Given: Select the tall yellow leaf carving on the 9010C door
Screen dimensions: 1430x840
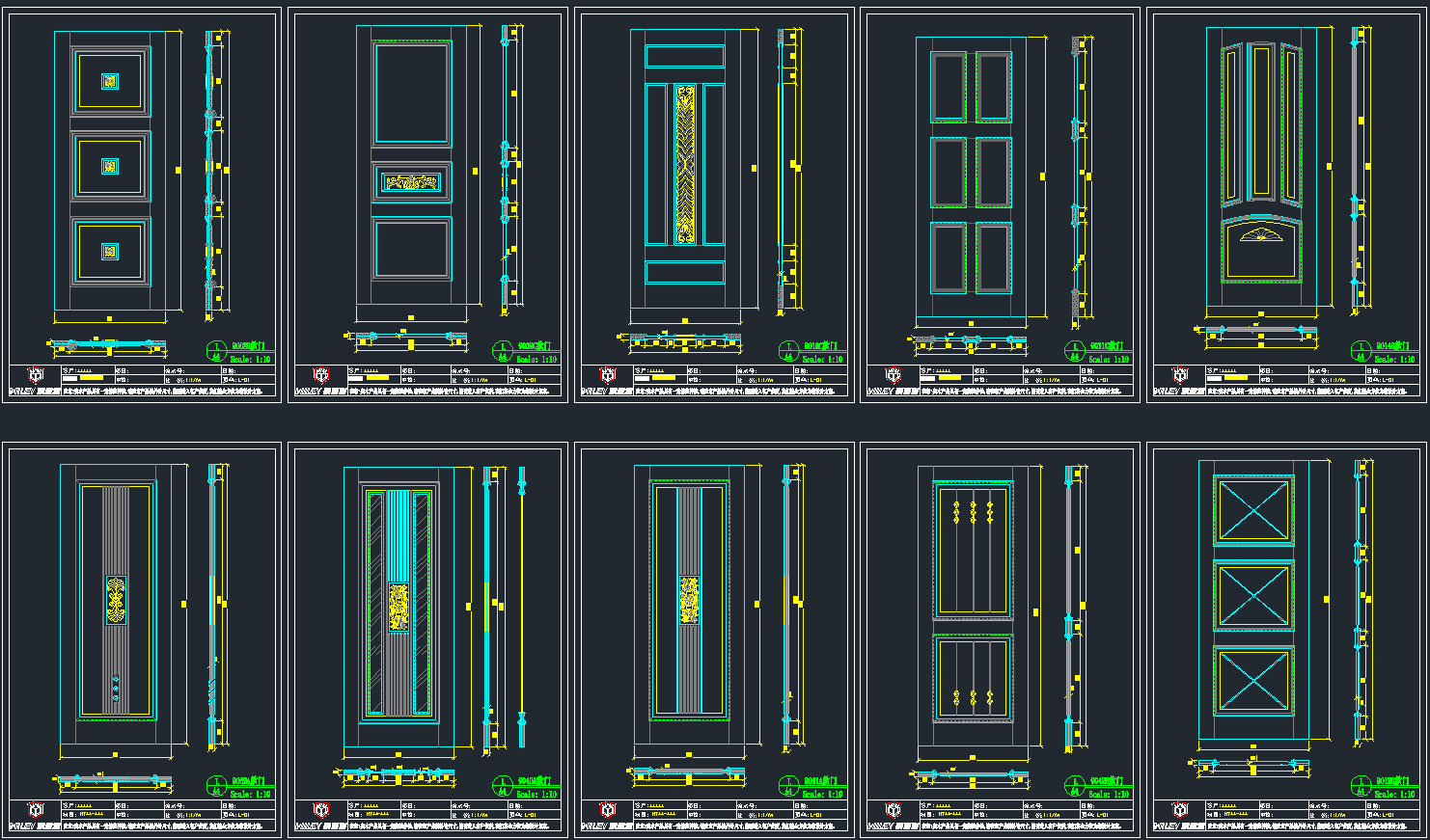Looking at the screenshot, I should pyautogui.click(x=685, y=163).
